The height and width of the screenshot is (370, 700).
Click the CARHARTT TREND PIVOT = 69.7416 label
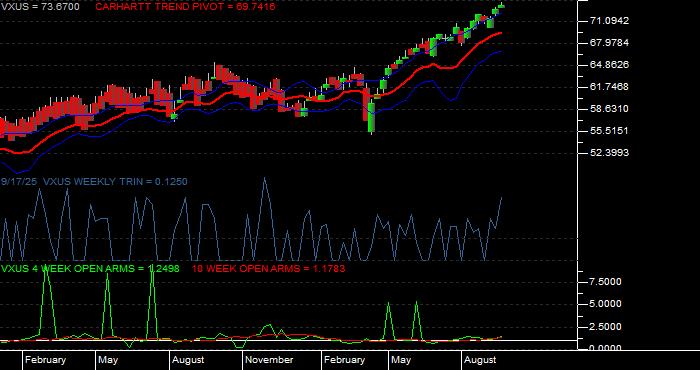[185, 7]
